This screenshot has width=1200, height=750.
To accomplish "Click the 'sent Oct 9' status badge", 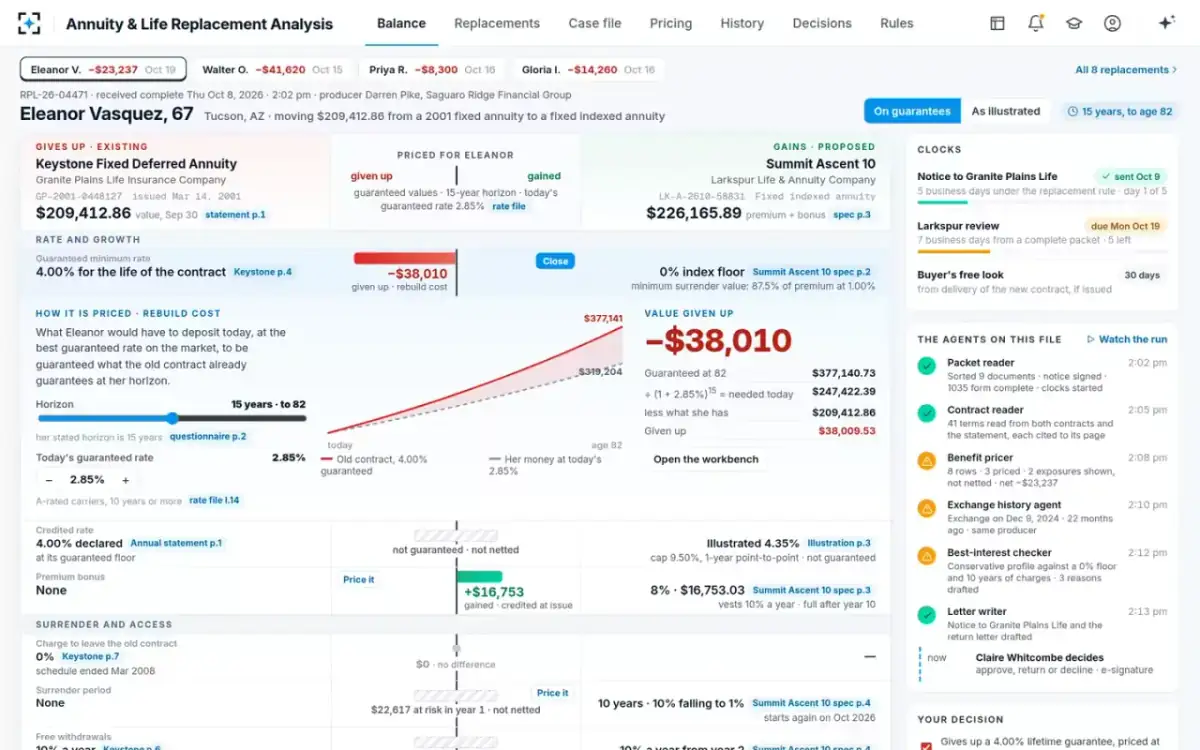I will (x=1130, y=176).
